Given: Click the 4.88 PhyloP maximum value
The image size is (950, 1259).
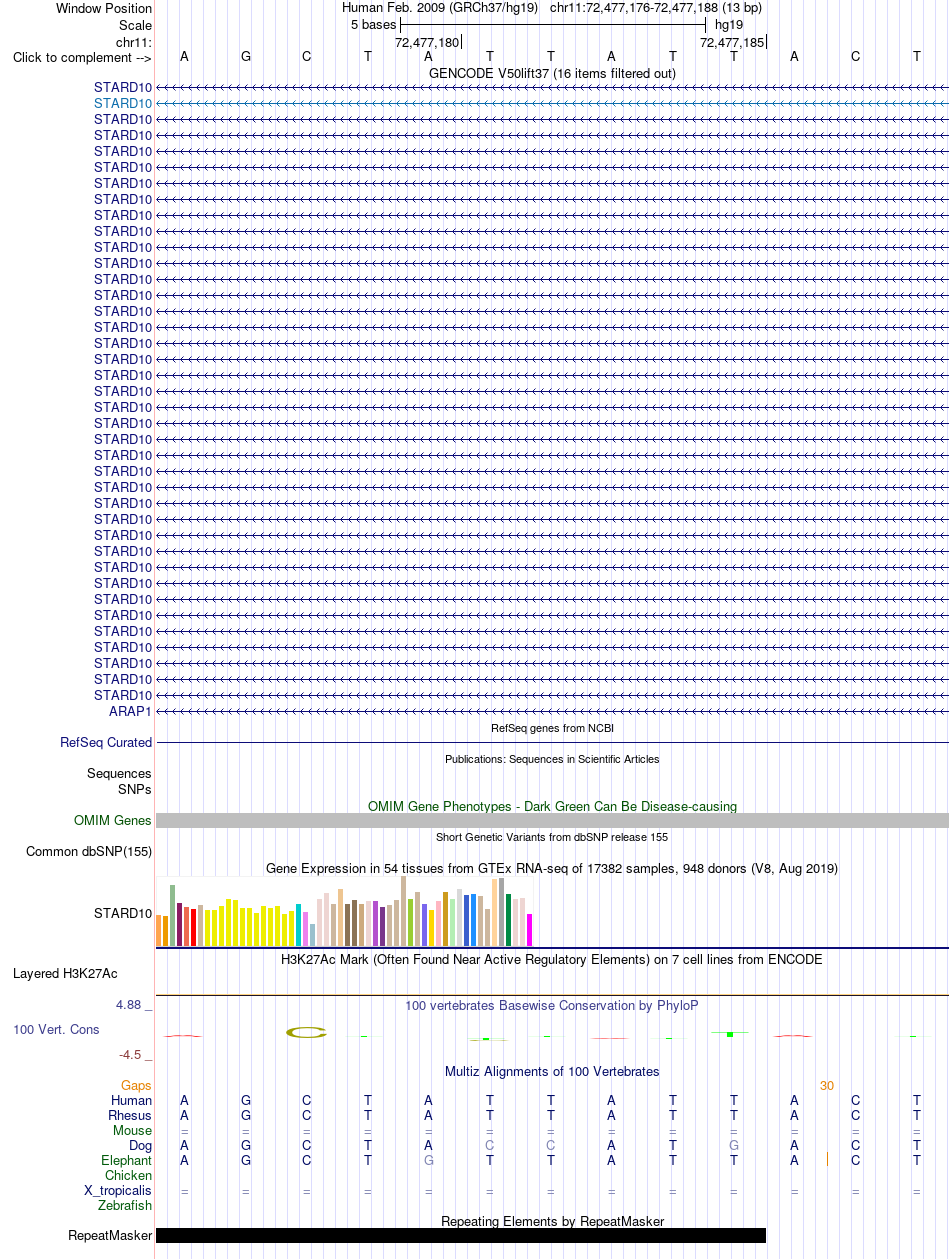Looking at the screenshot, I should [x=134, y=1004].
